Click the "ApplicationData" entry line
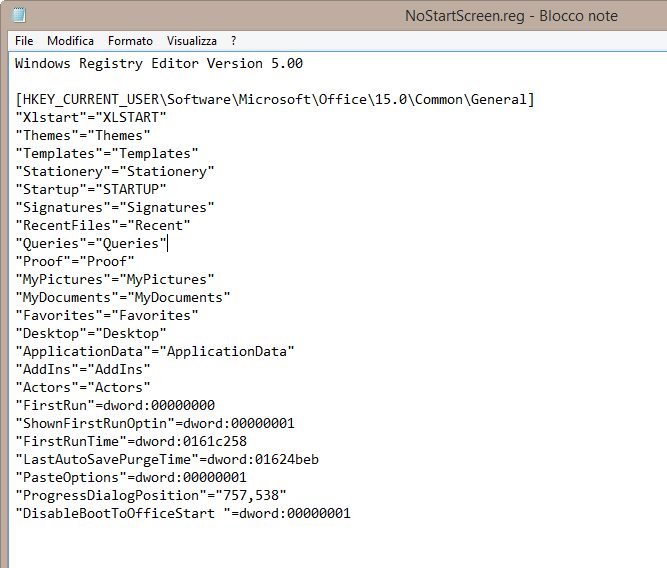This screenshot has width=667, height=568. [155, 352]
